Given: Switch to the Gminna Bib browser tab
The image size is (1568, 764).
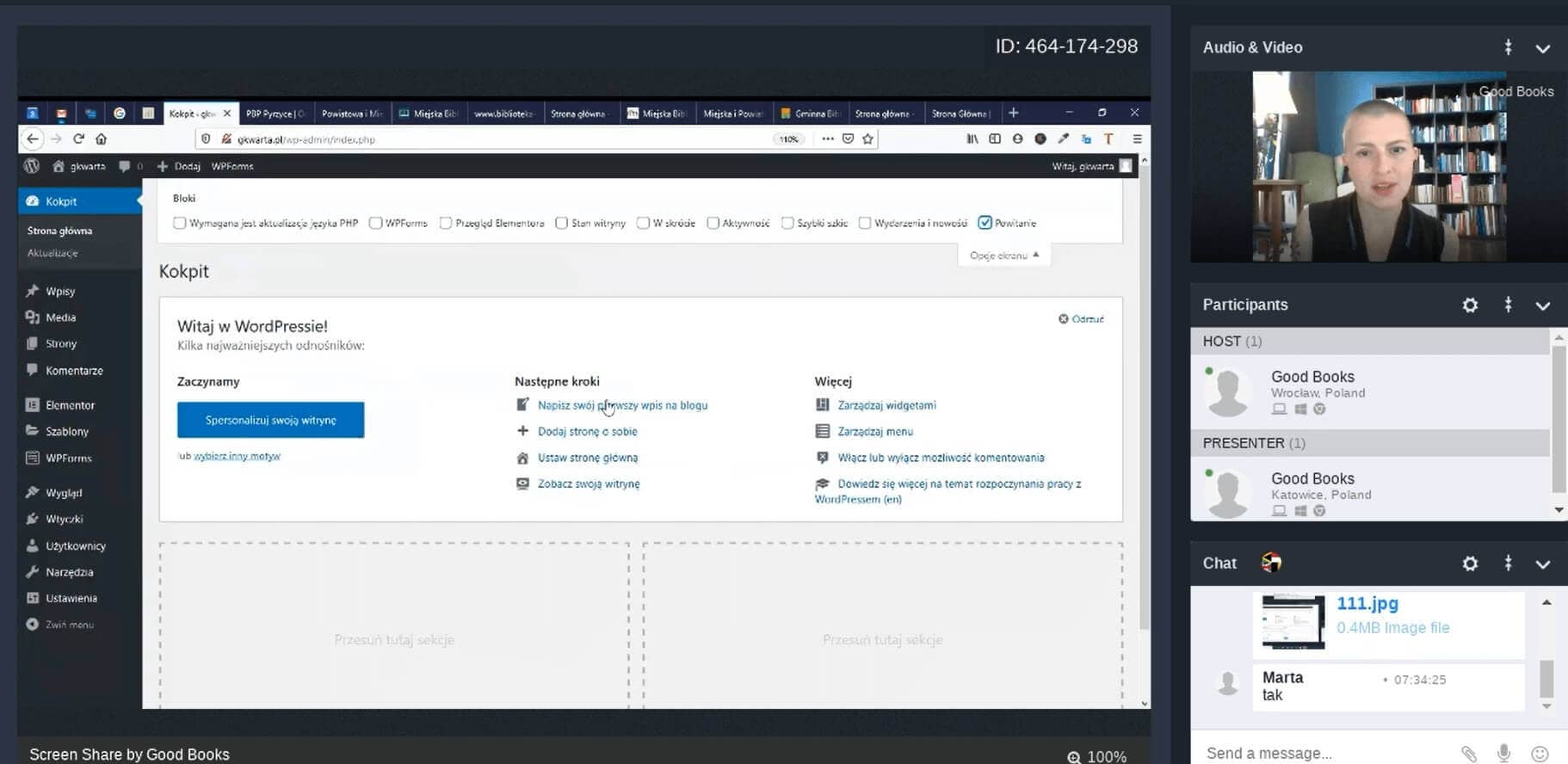Looking at the screenshot, I should [810, 113].
